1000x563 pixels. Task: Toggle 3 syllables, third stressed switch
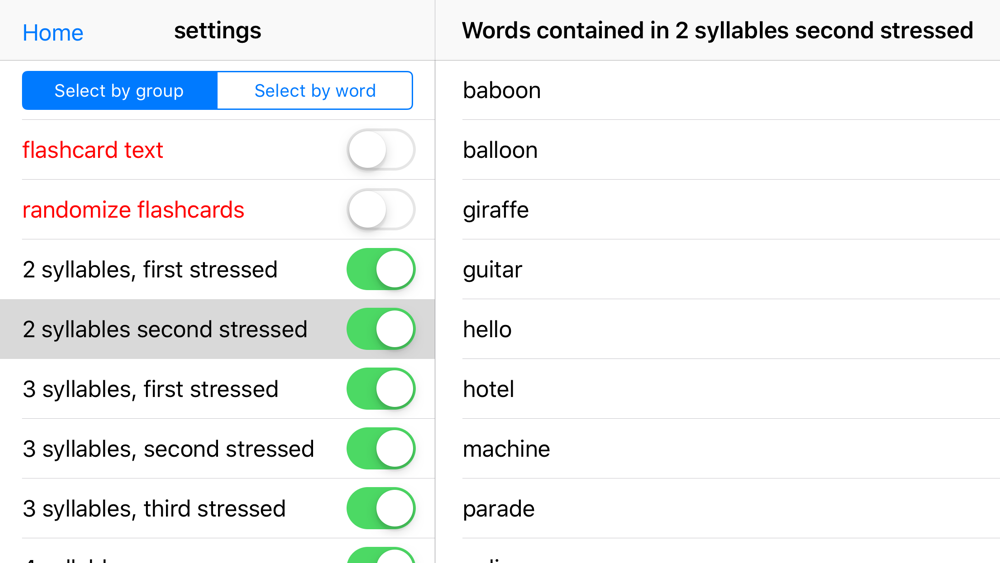click(x=381, y=509)
